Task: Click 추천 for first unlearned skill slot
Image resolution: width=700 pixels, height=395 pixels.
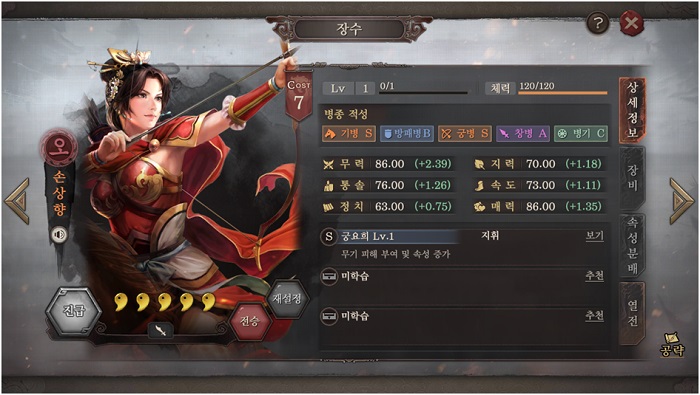Action: [x=595, y=276]
